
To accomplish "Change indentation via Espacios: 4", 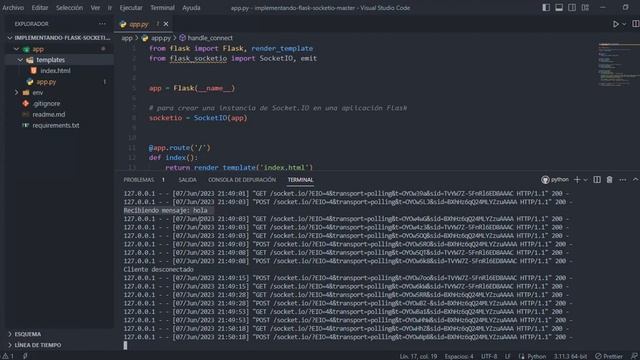I will (459, 356).
